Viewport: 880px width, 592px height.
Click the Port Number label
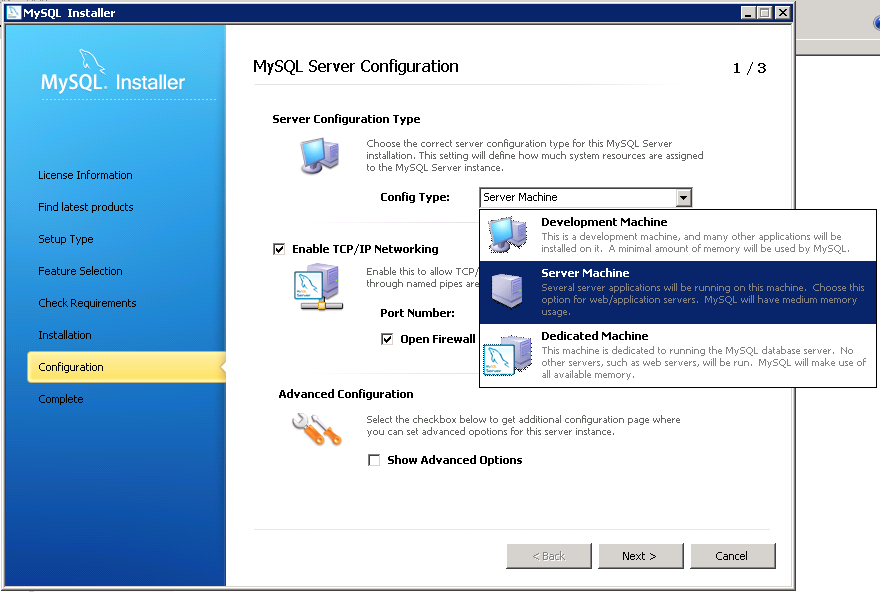[417, 313]
